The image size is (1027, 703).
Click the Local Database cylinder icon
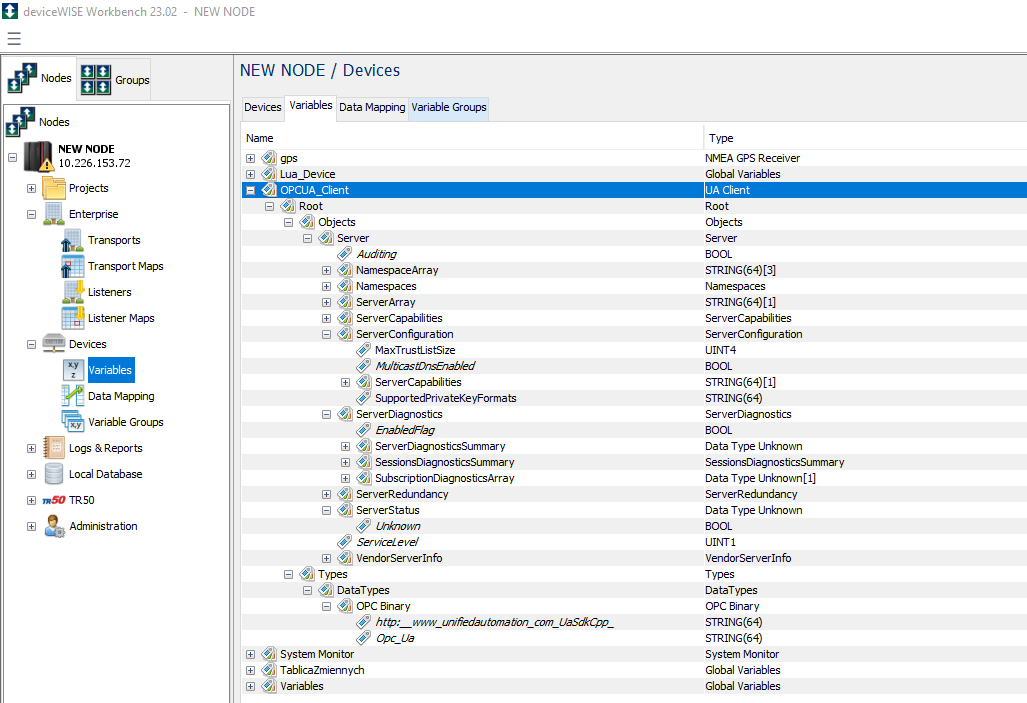[54, 474]
